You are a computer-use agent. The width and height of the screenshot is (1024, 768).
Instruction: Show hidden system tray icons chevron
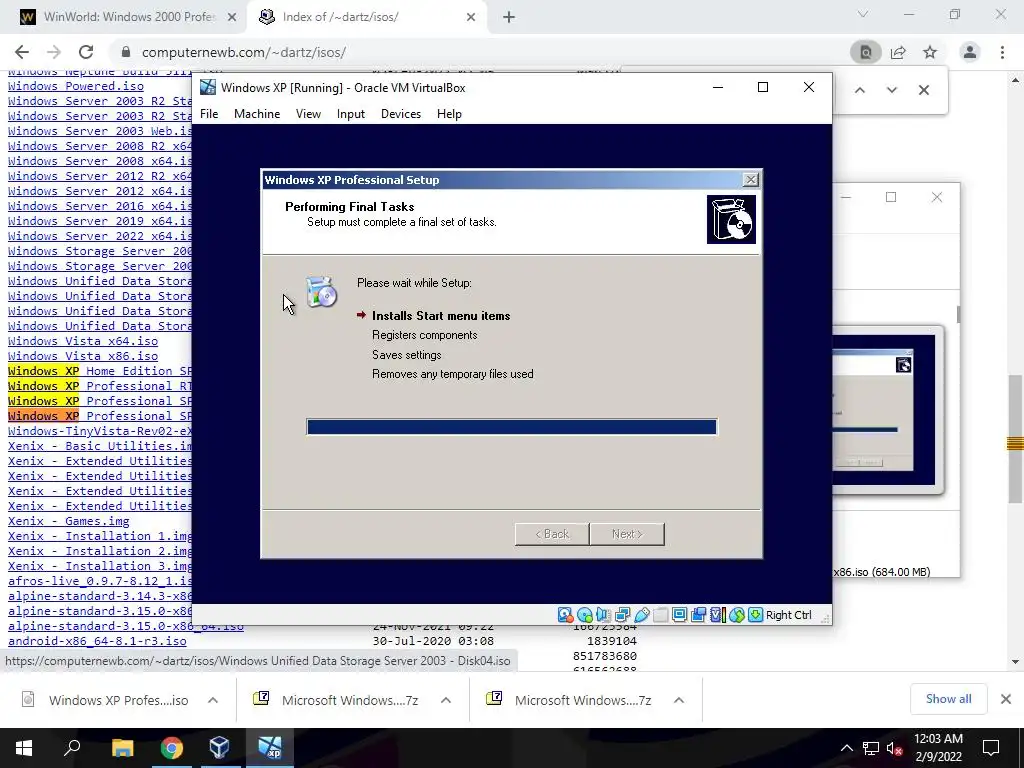point(846,748)
